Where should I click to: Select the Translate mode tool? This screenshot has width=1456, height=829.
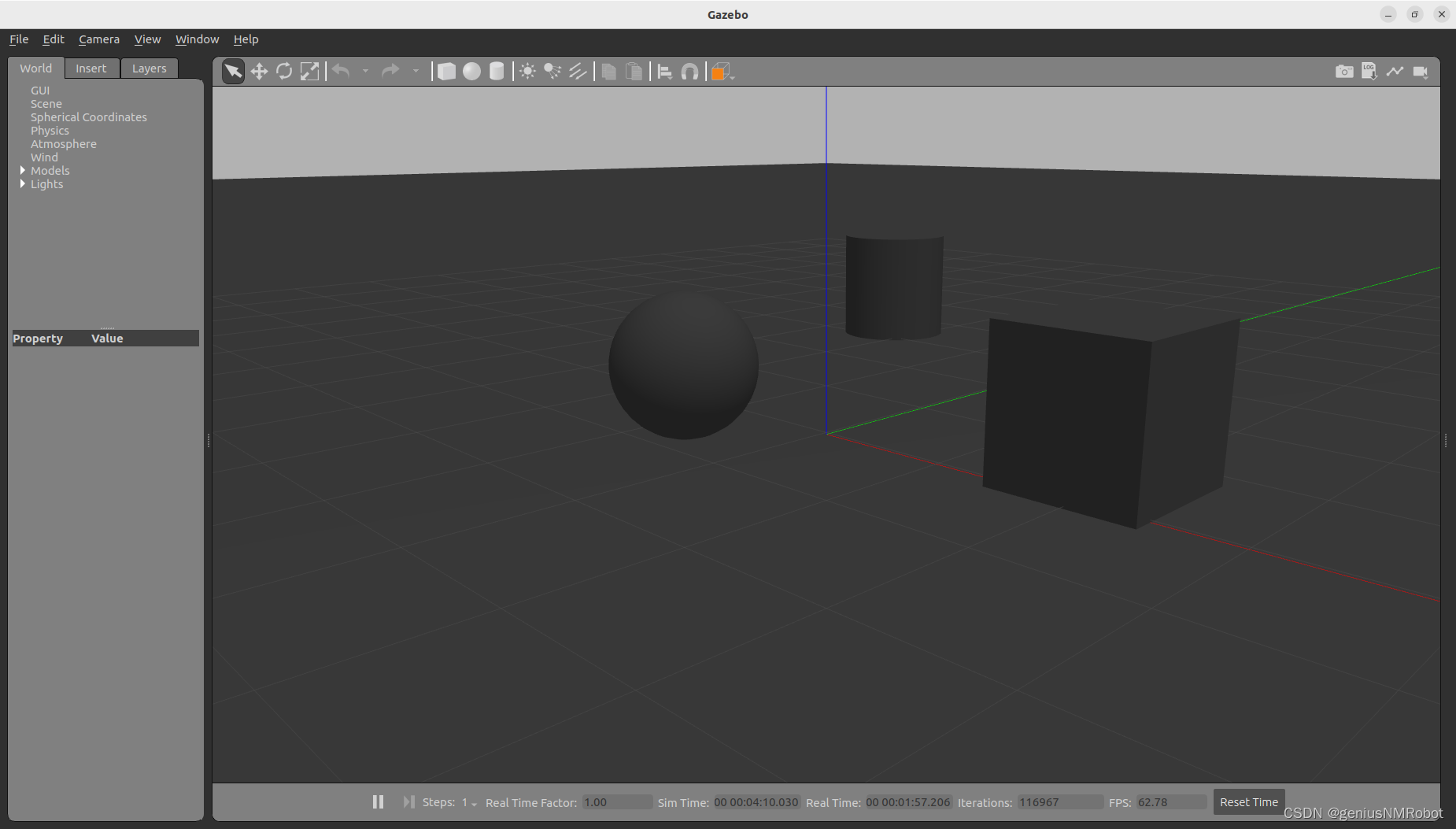point(259,71)
